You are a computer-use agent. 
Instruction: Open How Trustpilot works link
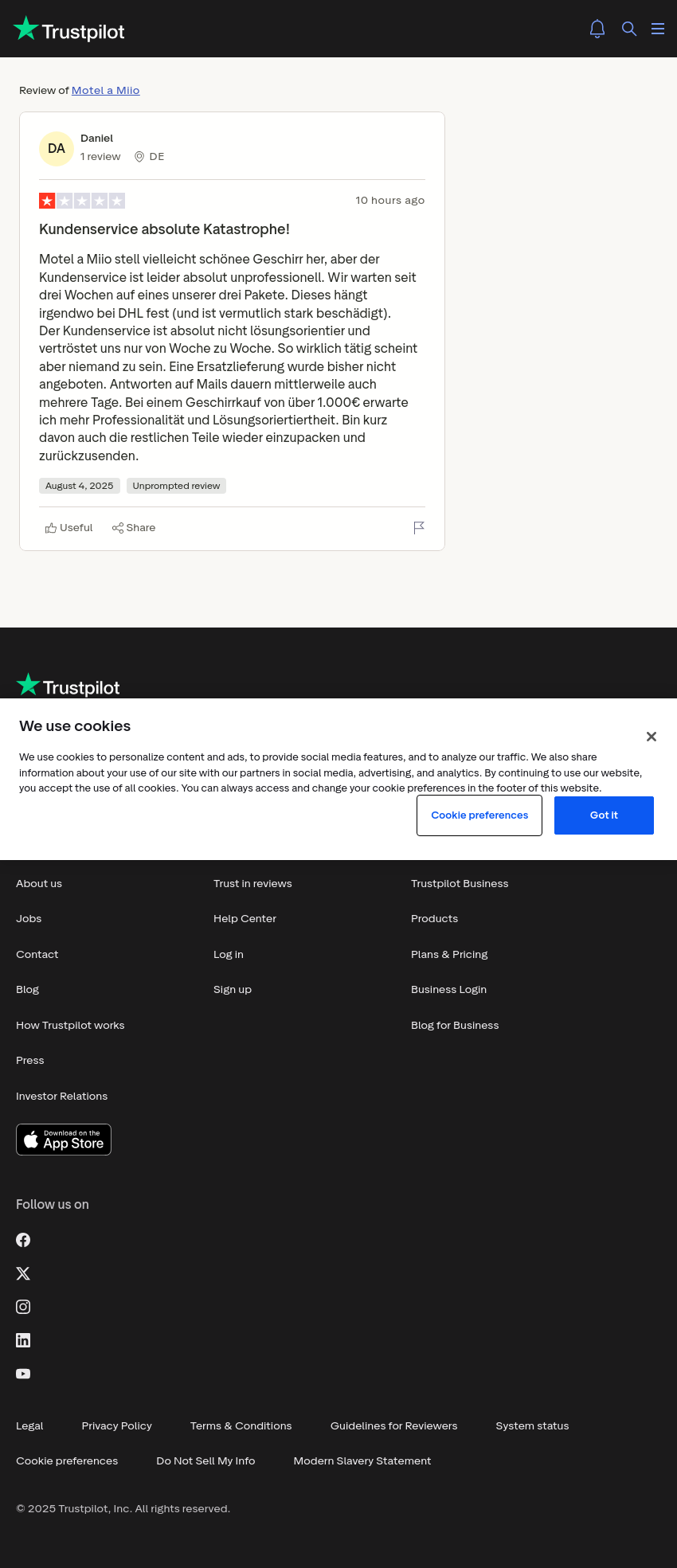(70, 1026)
